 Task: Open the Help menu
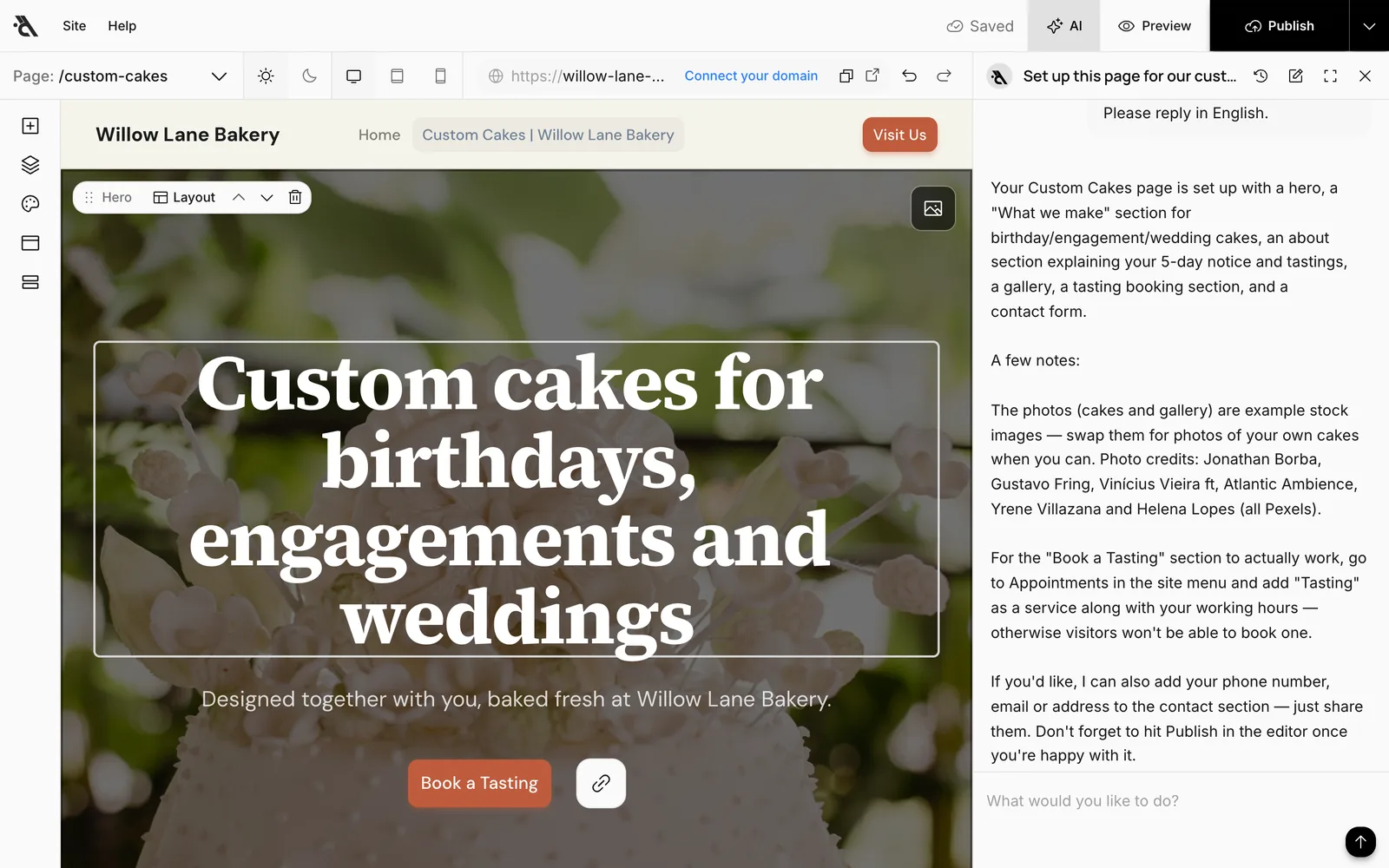coord(122,26)
